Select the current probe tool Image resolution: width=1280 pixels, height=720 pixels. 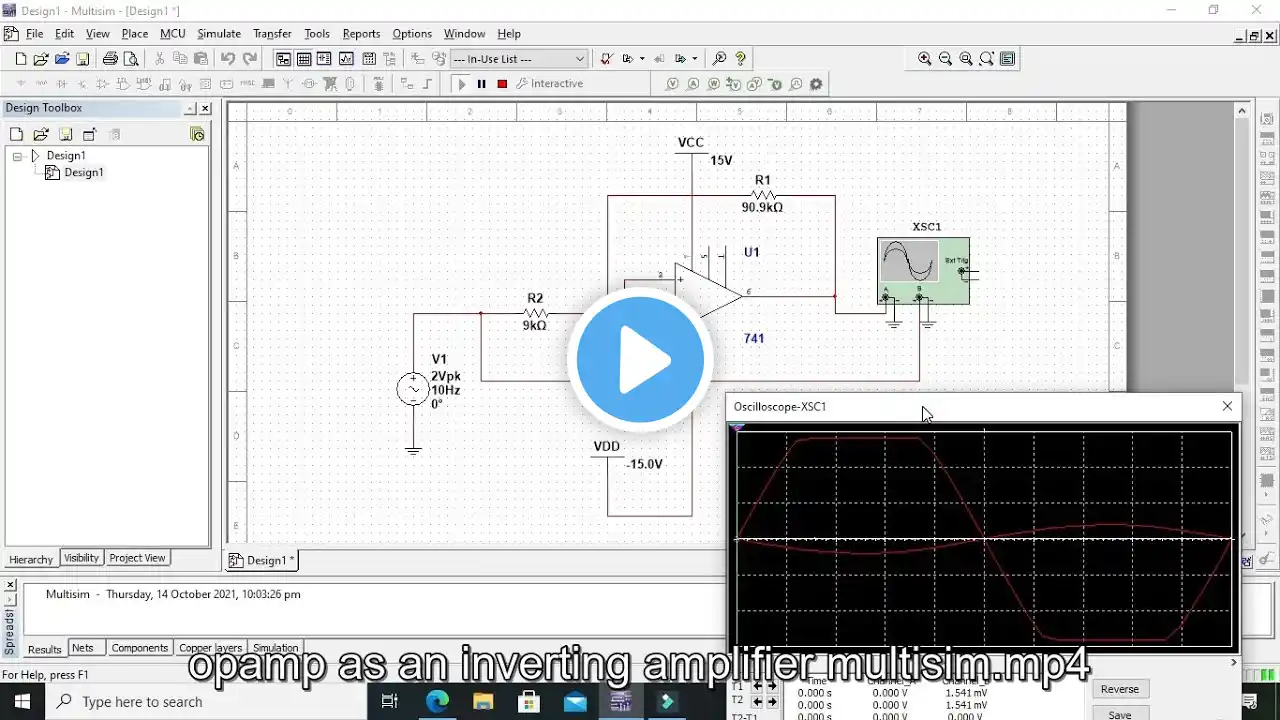693,84
